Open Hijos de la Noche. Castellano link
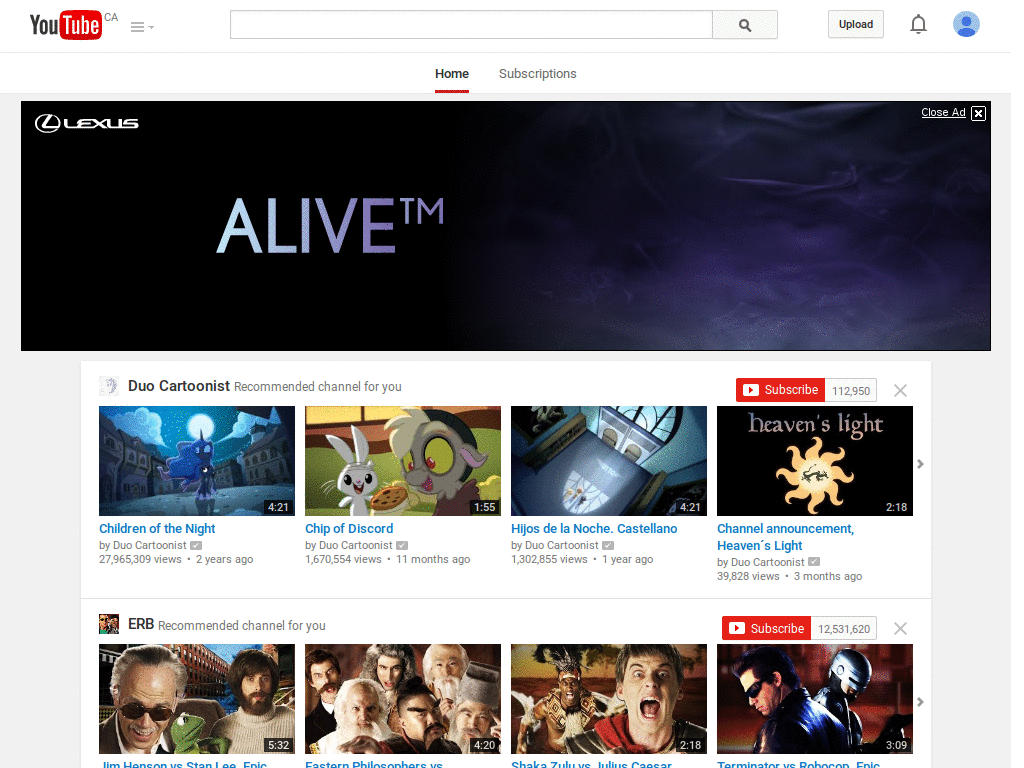The image size is (1024, 768). 594,528
